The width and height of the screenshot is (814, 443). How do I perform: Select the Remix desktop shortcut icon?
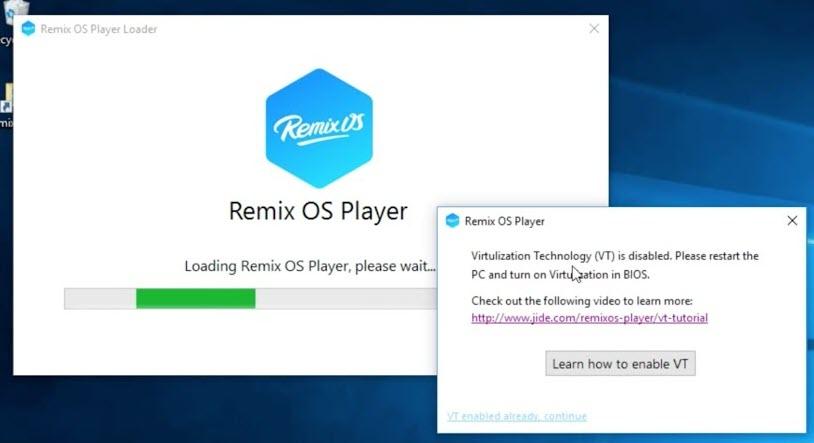coord(5,110)
